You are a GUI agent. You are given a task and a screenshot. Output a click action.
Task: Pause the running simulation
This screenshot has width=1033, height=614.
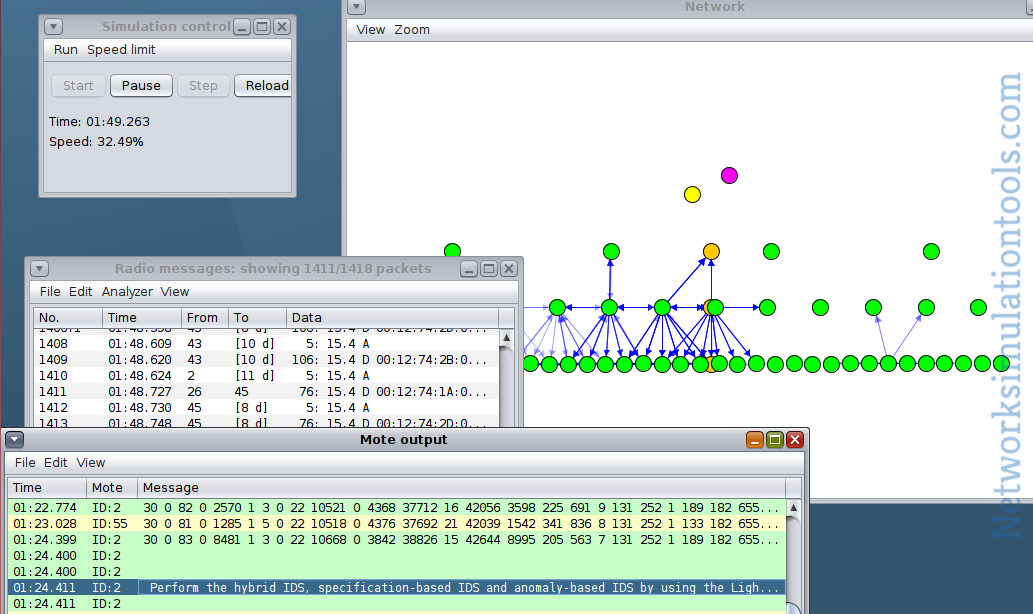tap(141, 86)
